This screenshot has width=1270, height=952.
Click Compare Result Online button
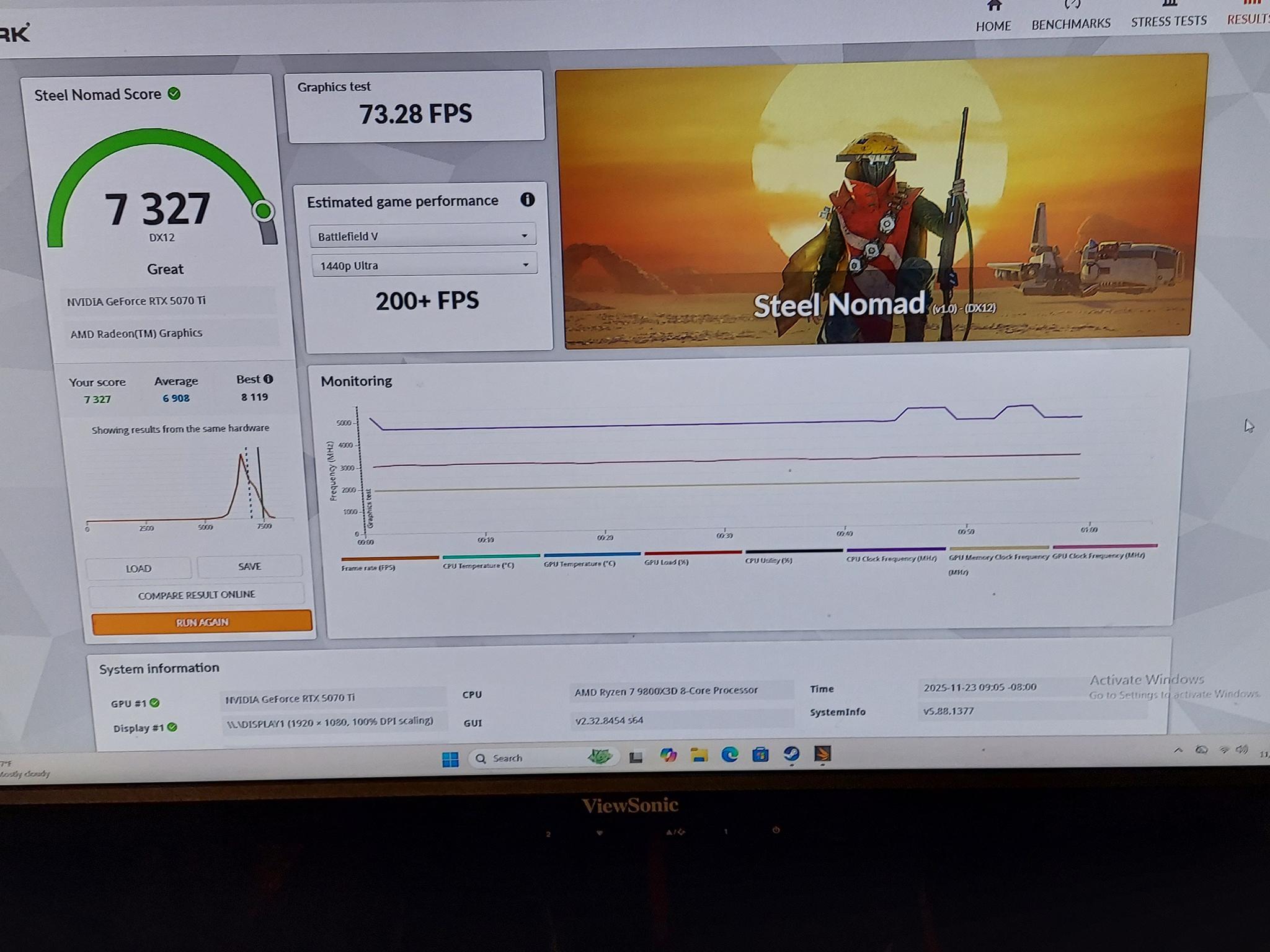[196, 594]
